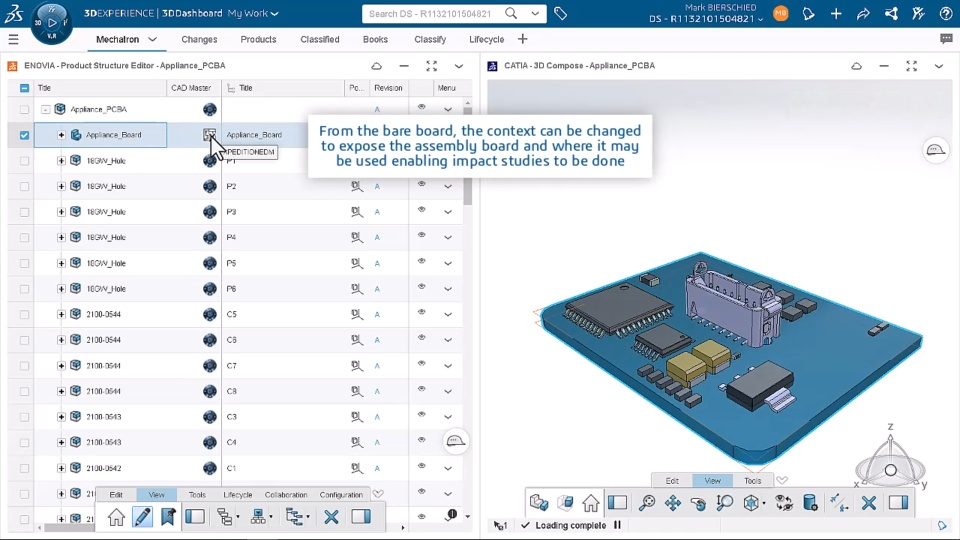Select the zoom magnifier tool in 3D Compose
Image resolution: width=960 pixels, height=540 pixels.
point(647,503)
